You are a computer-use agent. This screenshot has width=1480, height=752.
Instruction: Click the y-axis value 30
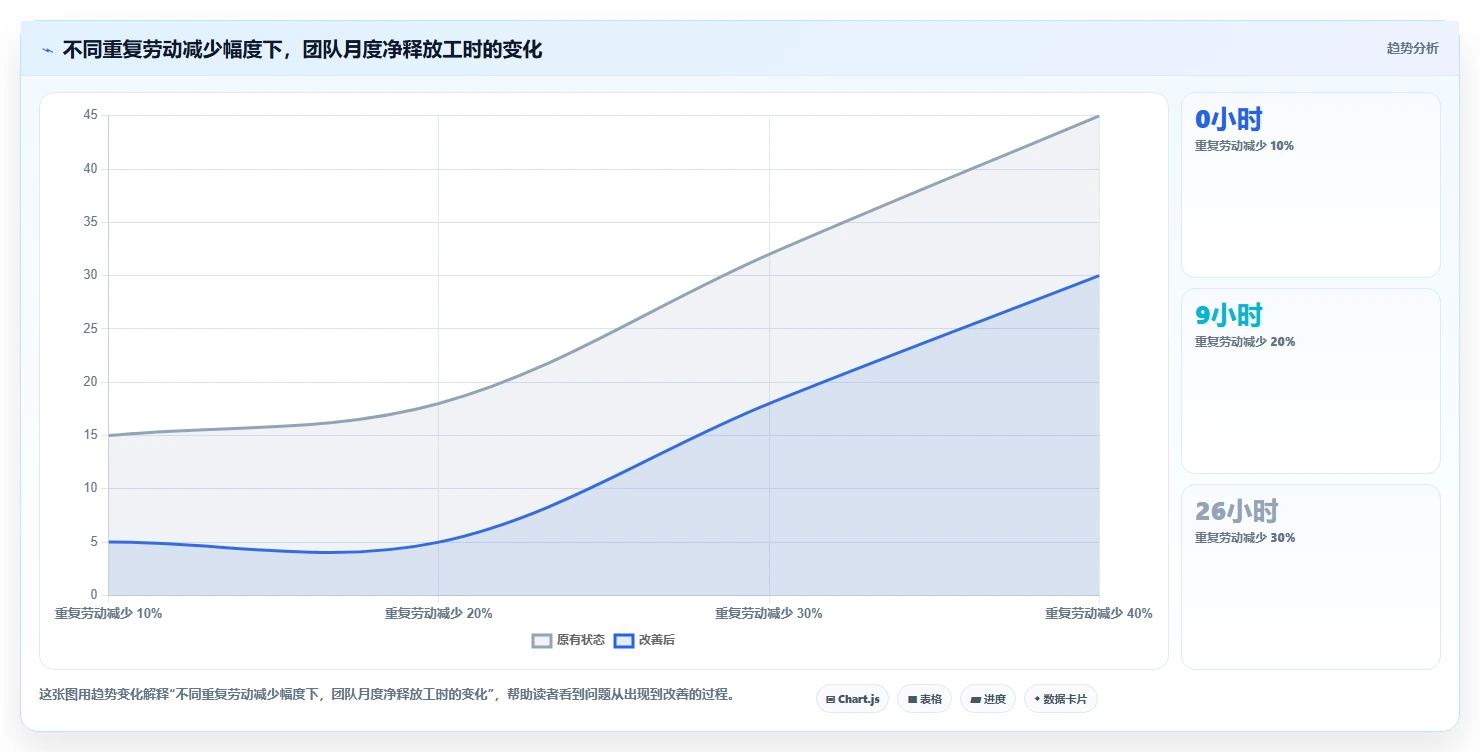click(91, 275)
